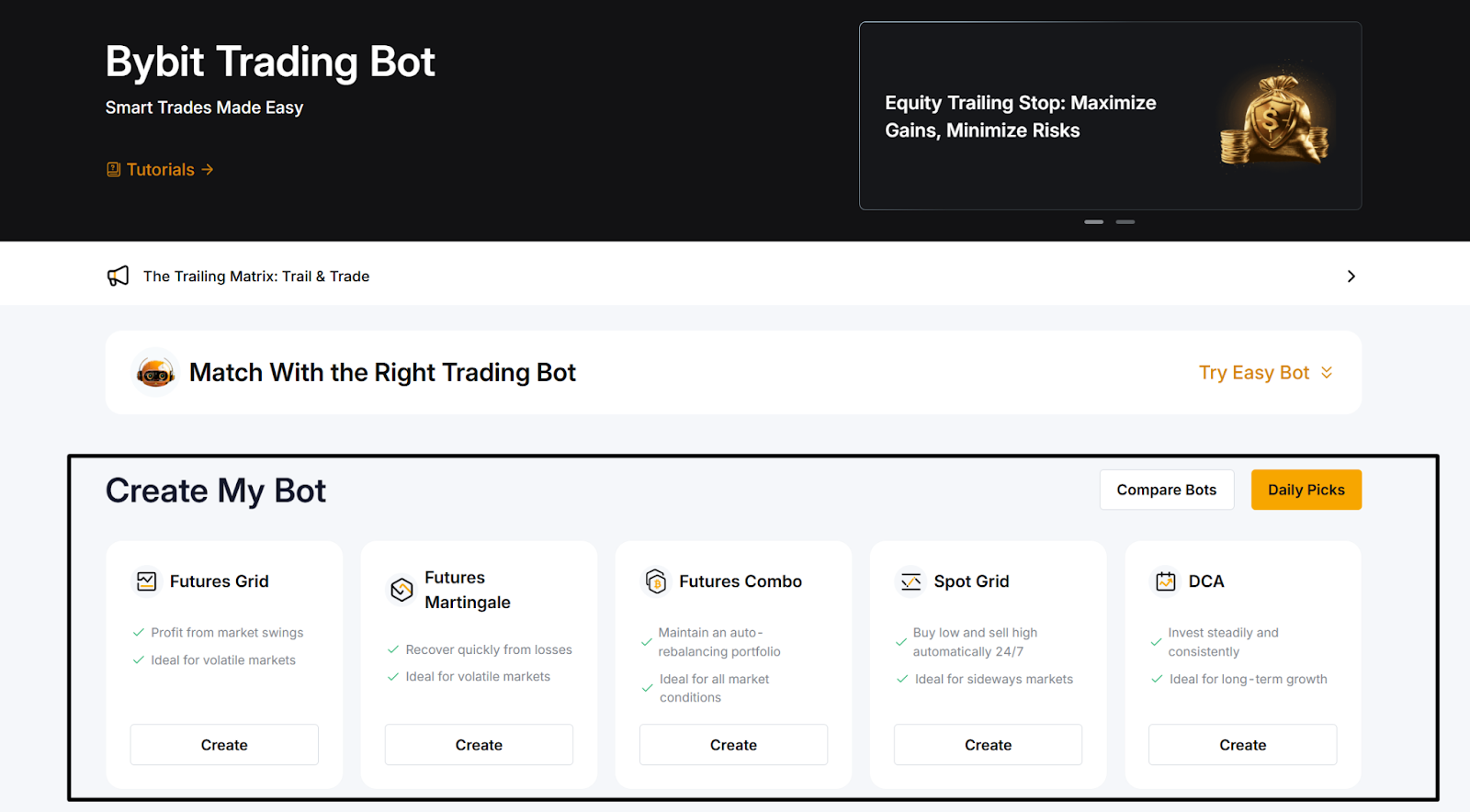Click the 'Bybit Trading Bot' title

coord(270,62)
